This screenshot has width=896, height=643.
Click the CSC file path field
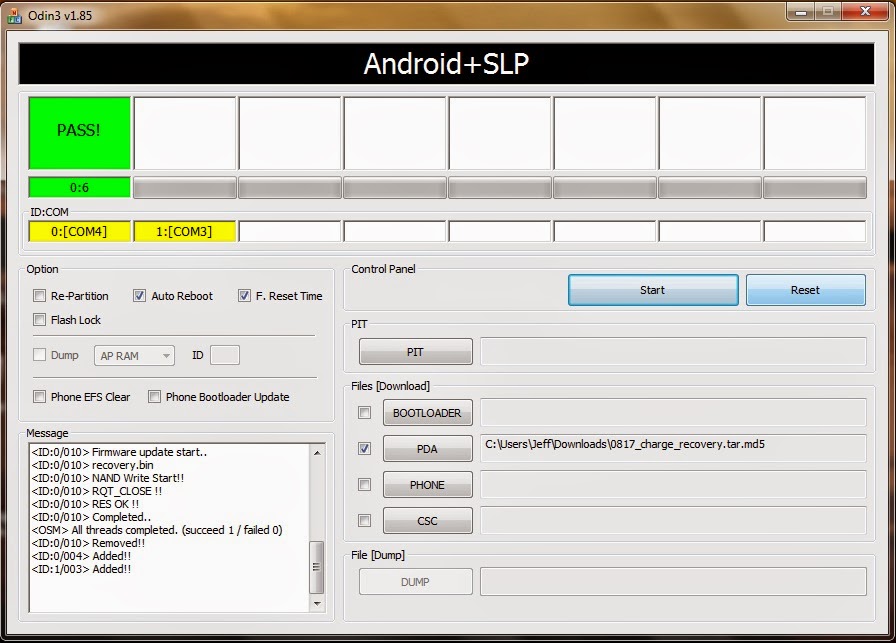coord(673,520)
